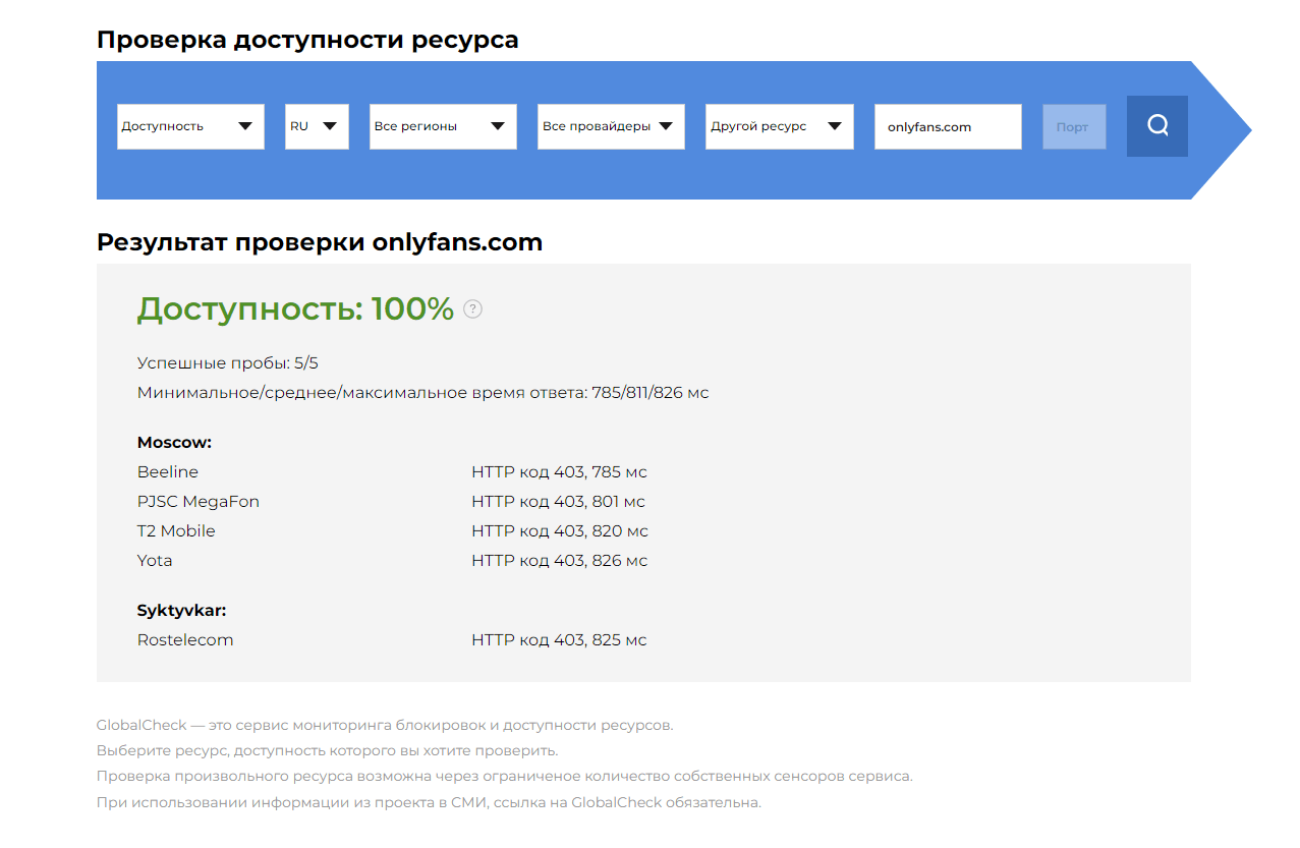Click the blue magnifying glass search icon

click(1157, 126)
